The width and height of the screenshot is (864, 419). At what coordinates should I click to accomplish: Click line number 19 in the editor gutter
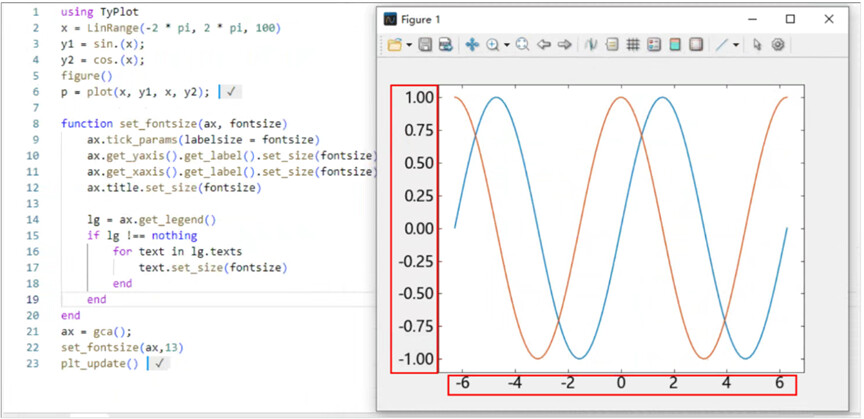(33, 299)
